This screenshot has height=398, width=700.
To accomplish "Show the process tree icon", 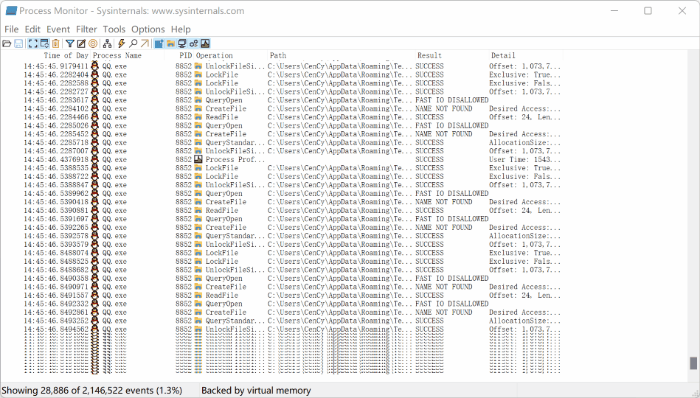I will click(107, 43).
